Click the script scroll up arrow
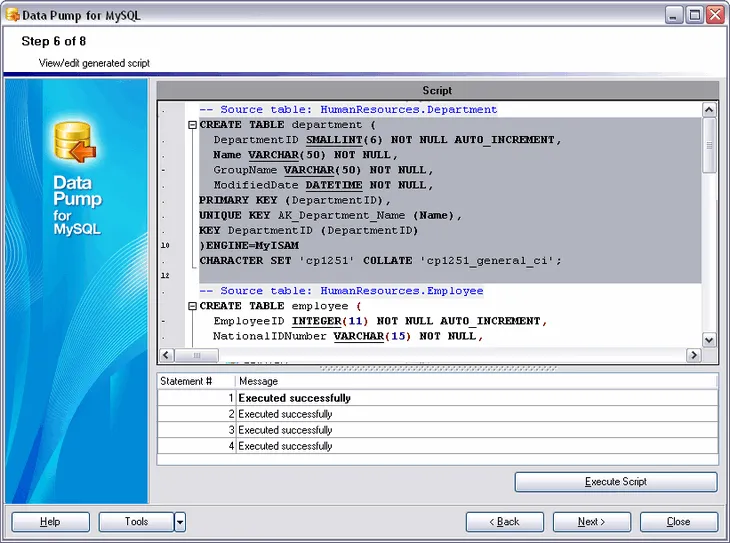Screen dimensions: 730x543 point(709,110)
